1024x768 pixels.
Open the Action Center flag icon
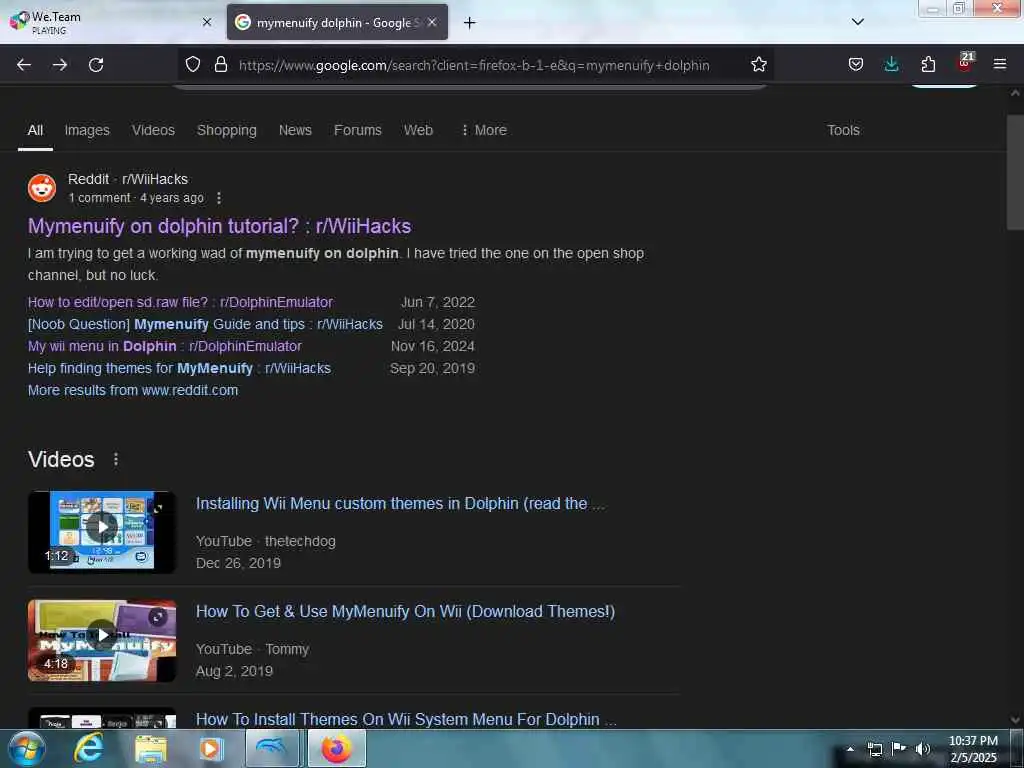pyautogui.click(x=899, y=749)
